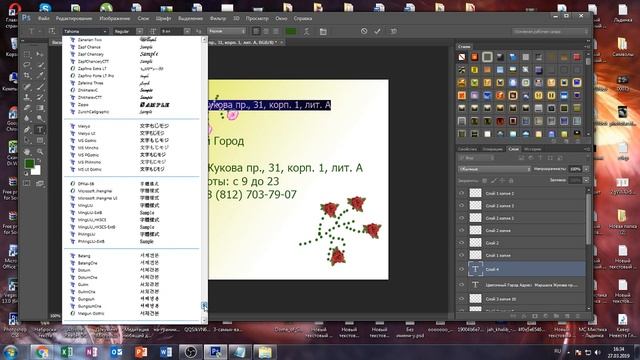The image size is (640, 360).
Task: Hide the 'Слой 3 копия 10' layer
Action: pyautogui.click(x=462, y=299)
